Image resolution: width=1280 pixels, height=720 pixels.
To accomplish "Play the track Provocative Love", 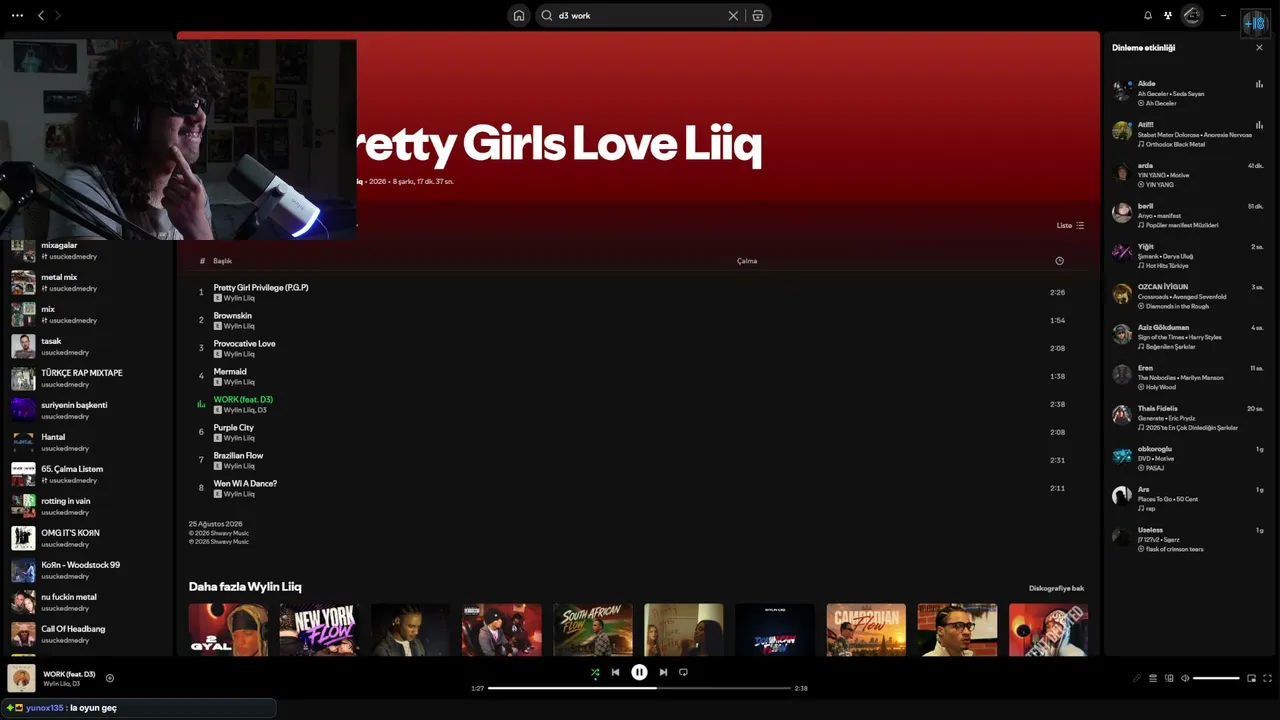I will (640, 348).
